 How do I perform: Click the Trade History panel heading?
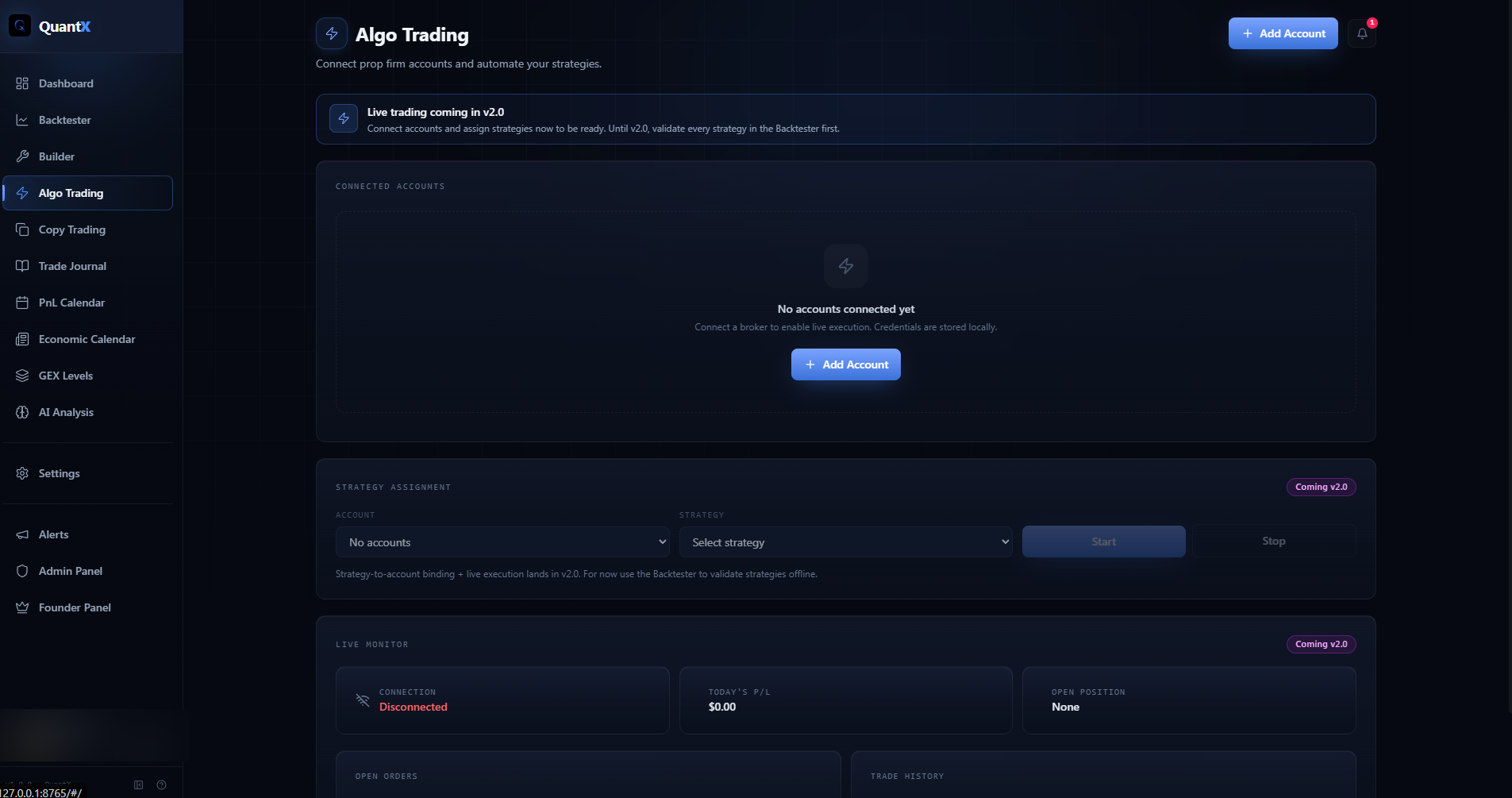pos(907,776)
